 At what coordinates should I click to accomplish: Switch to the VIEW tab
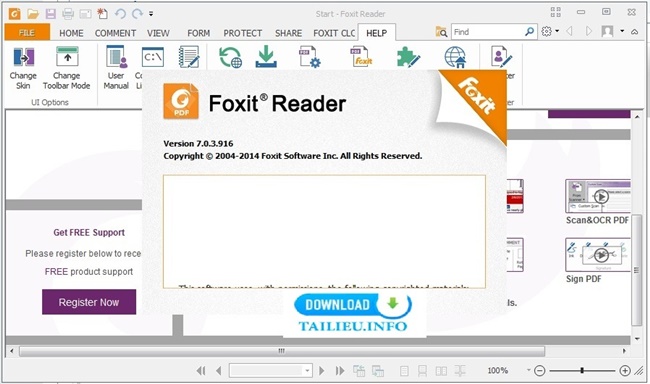tap(158, 33)
